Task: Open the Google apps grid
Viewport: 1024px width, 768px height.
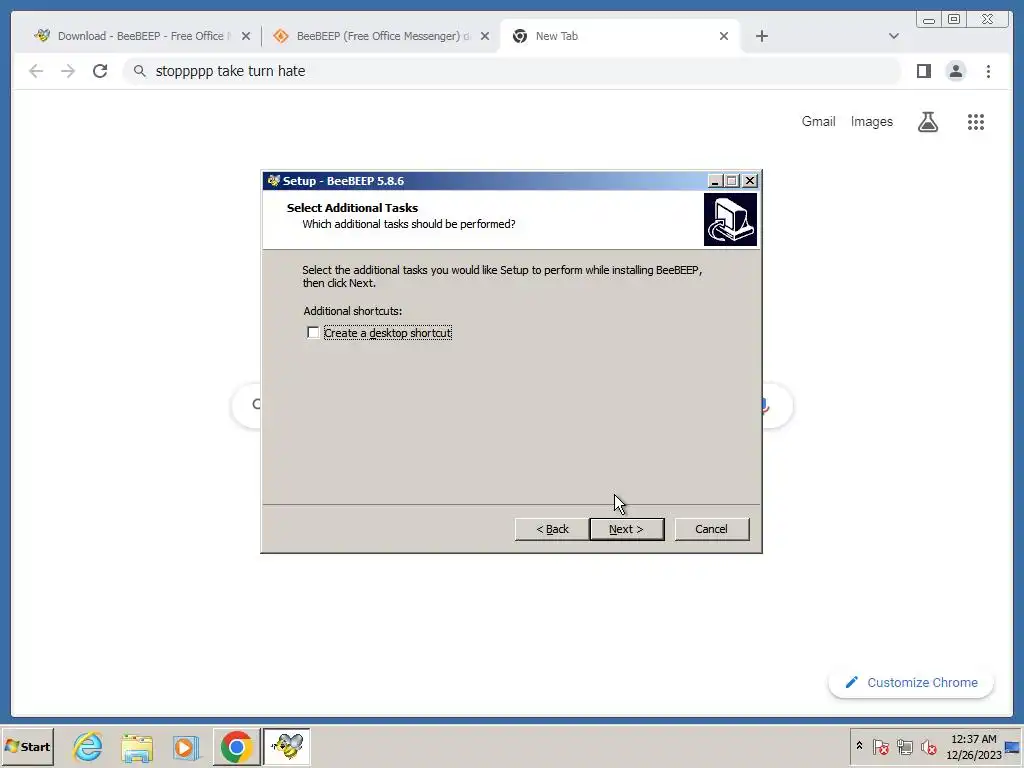Action: point(976,122)
